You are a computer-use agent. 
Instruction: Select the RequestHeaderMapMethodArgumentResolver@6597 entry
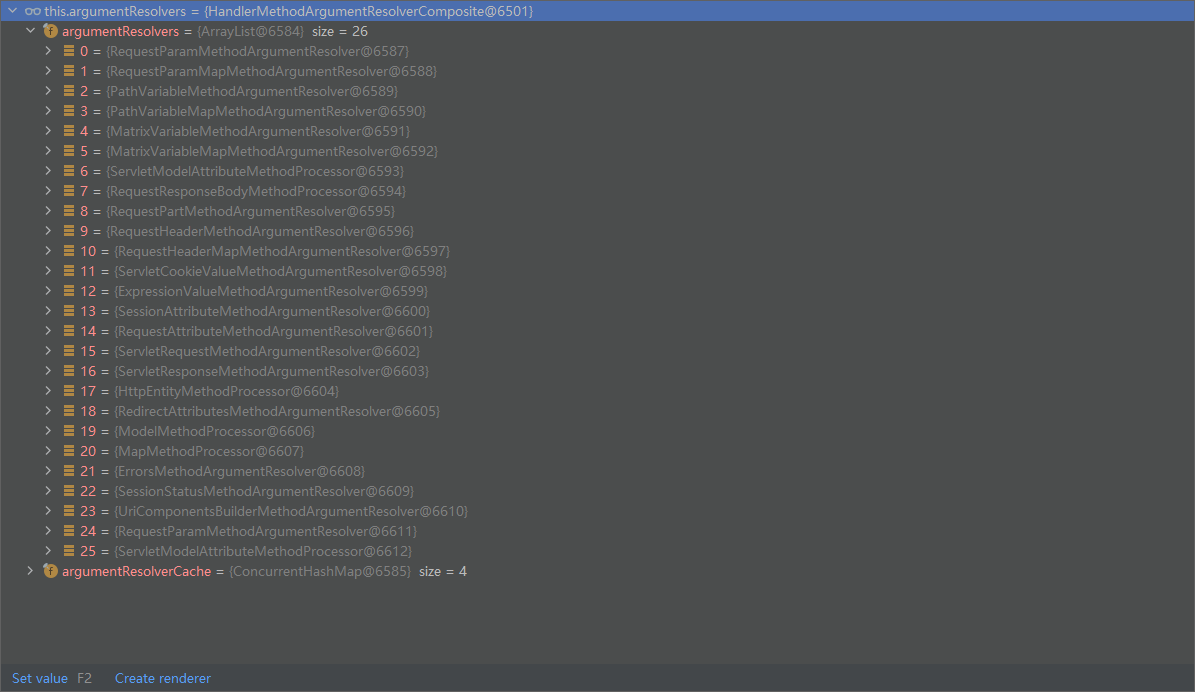[x=281, y=251]
